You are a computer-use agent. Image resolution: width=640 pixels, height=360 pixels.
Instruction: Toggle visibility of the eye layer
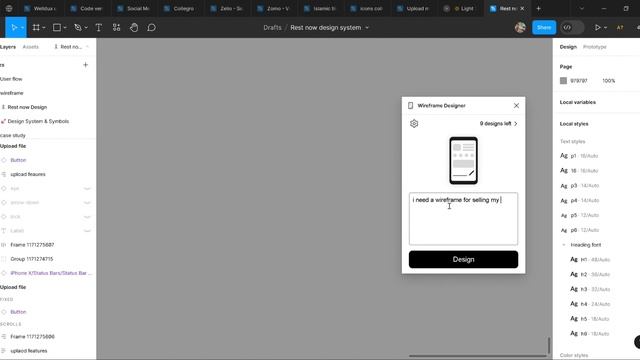(x=87, y=189)
